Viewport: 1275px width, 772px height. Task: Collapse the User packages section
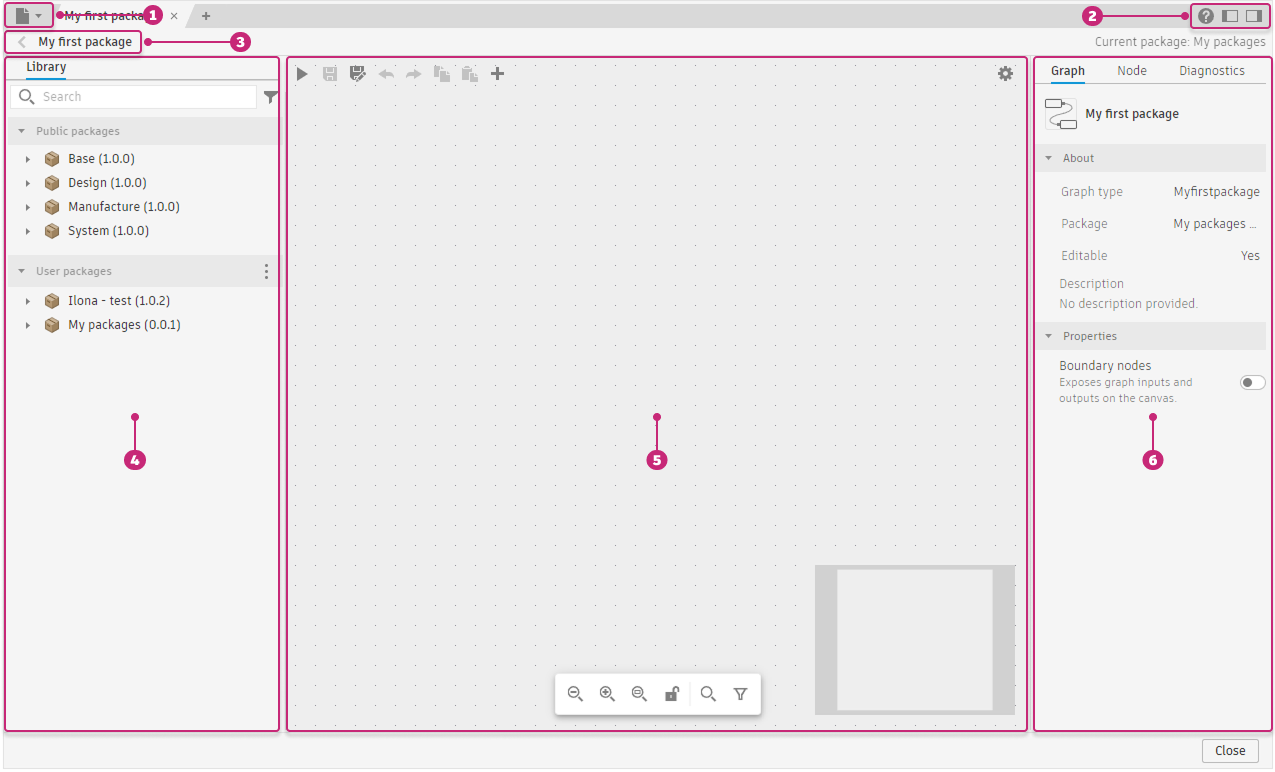point(21,271)
